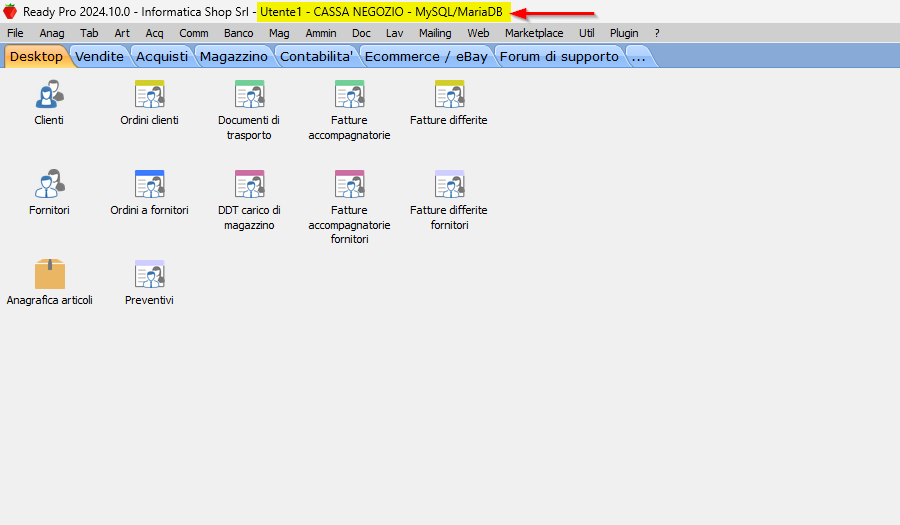Open the File menu
This screenshot has height=525, width=900.
click(15, 33)
